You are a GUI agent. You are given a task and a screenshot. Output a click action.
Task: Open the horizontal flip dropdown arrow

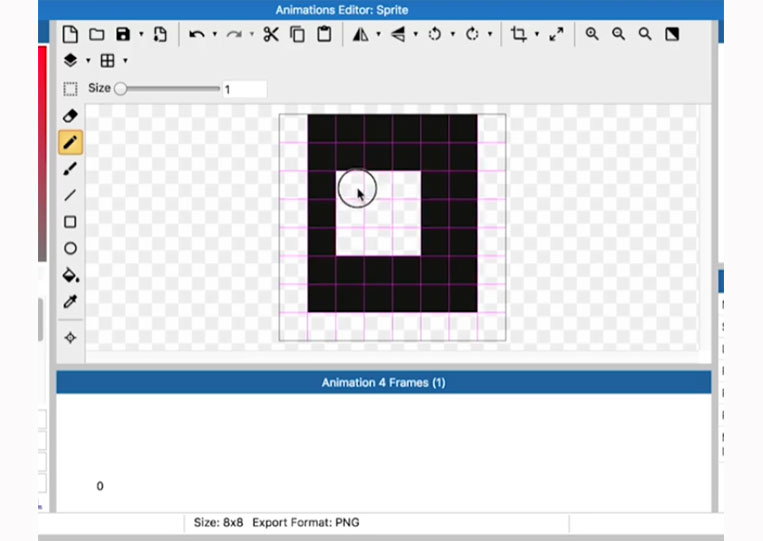[x=378, y=34]
